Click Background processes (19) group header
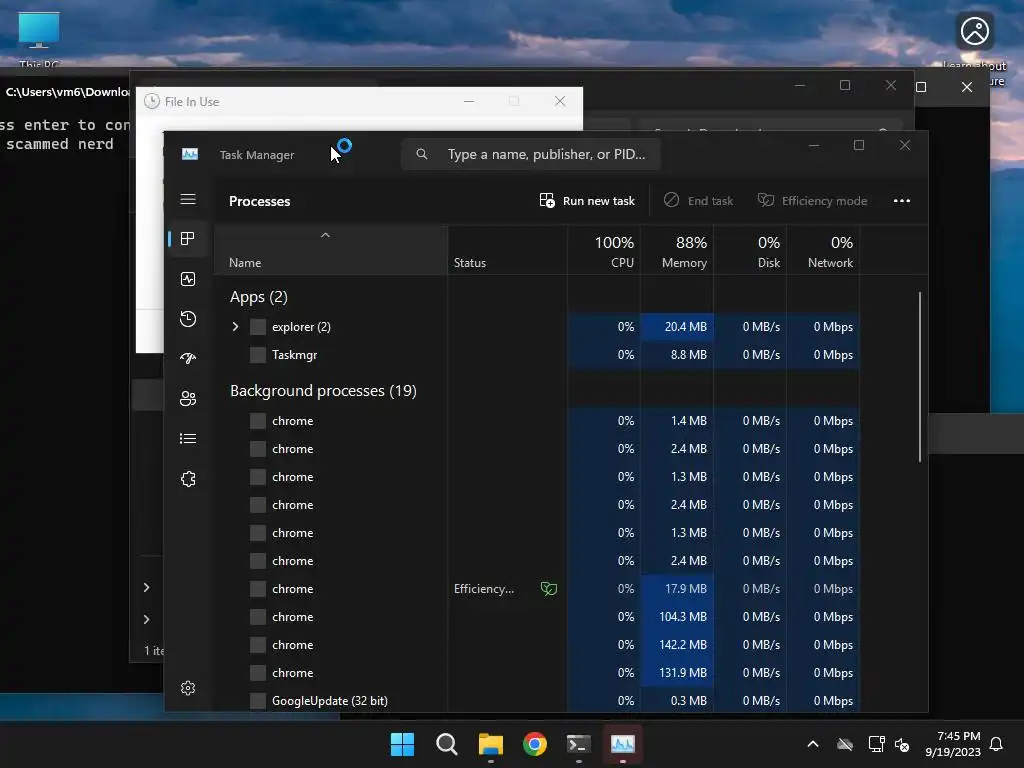 pyautogui.click(x=323, y=391)
